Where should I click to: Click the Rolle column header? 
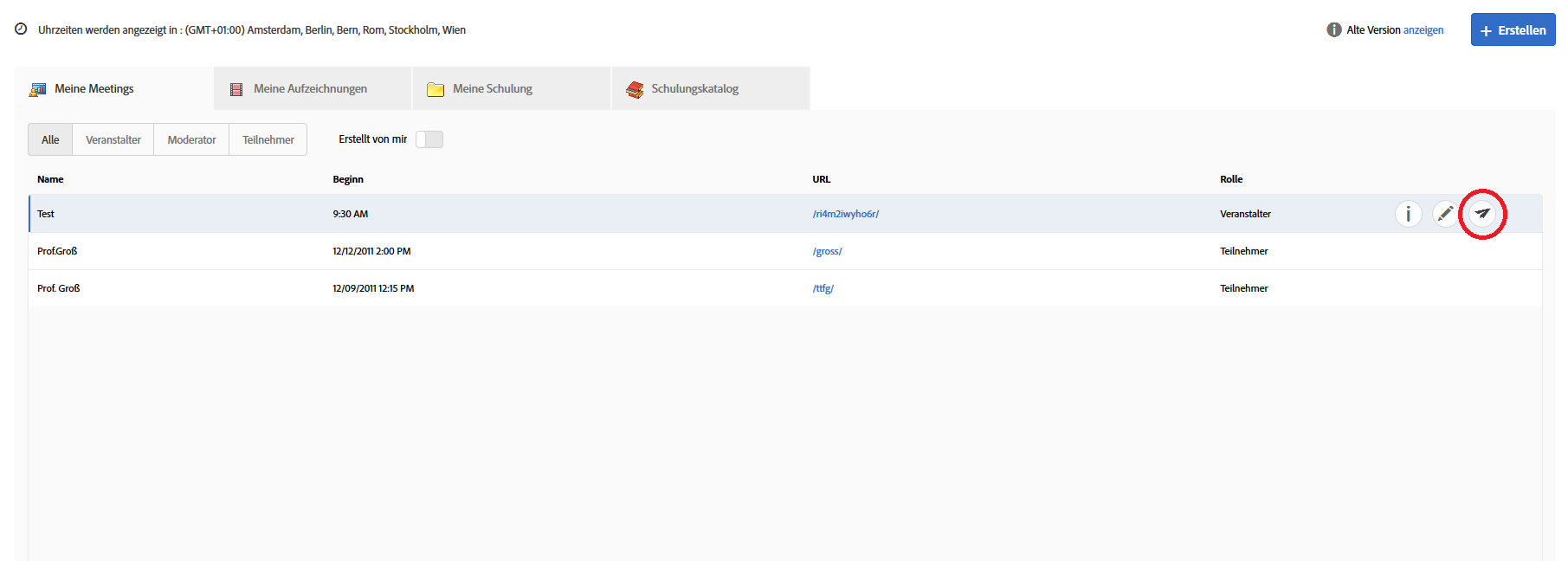pos(1231,179)
